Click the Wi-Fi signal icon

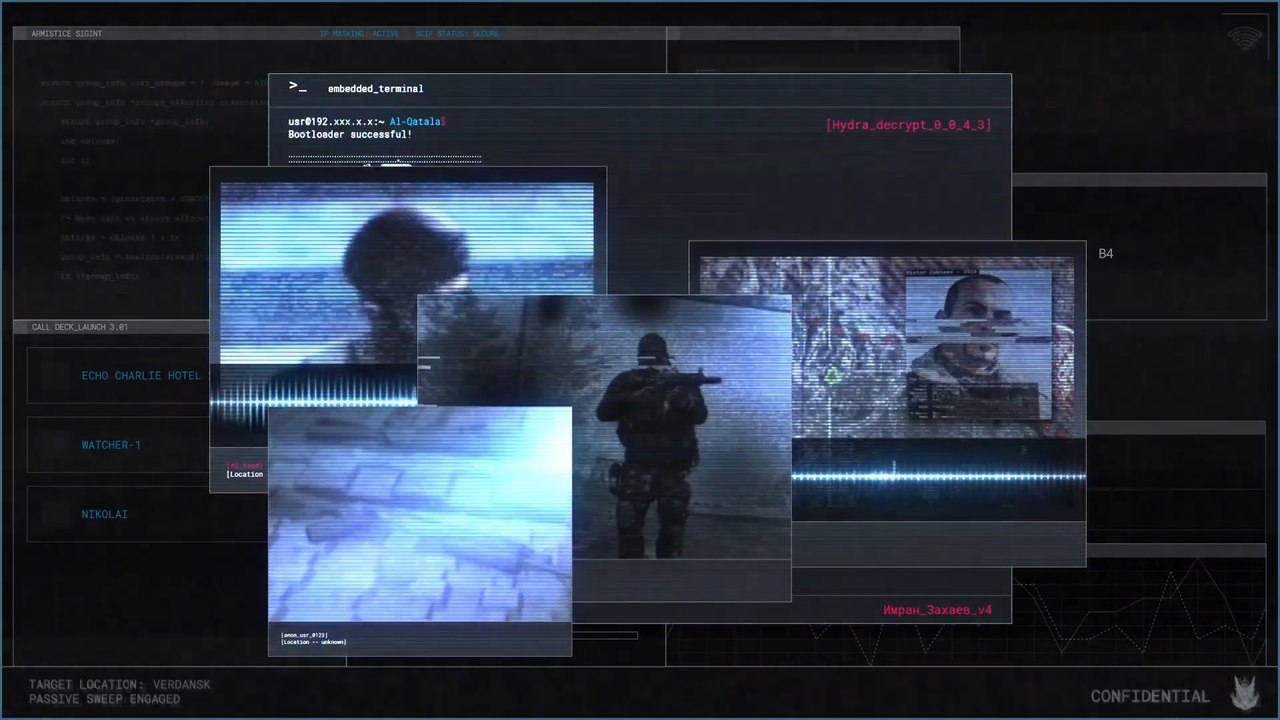click(x=1245, y=40)
